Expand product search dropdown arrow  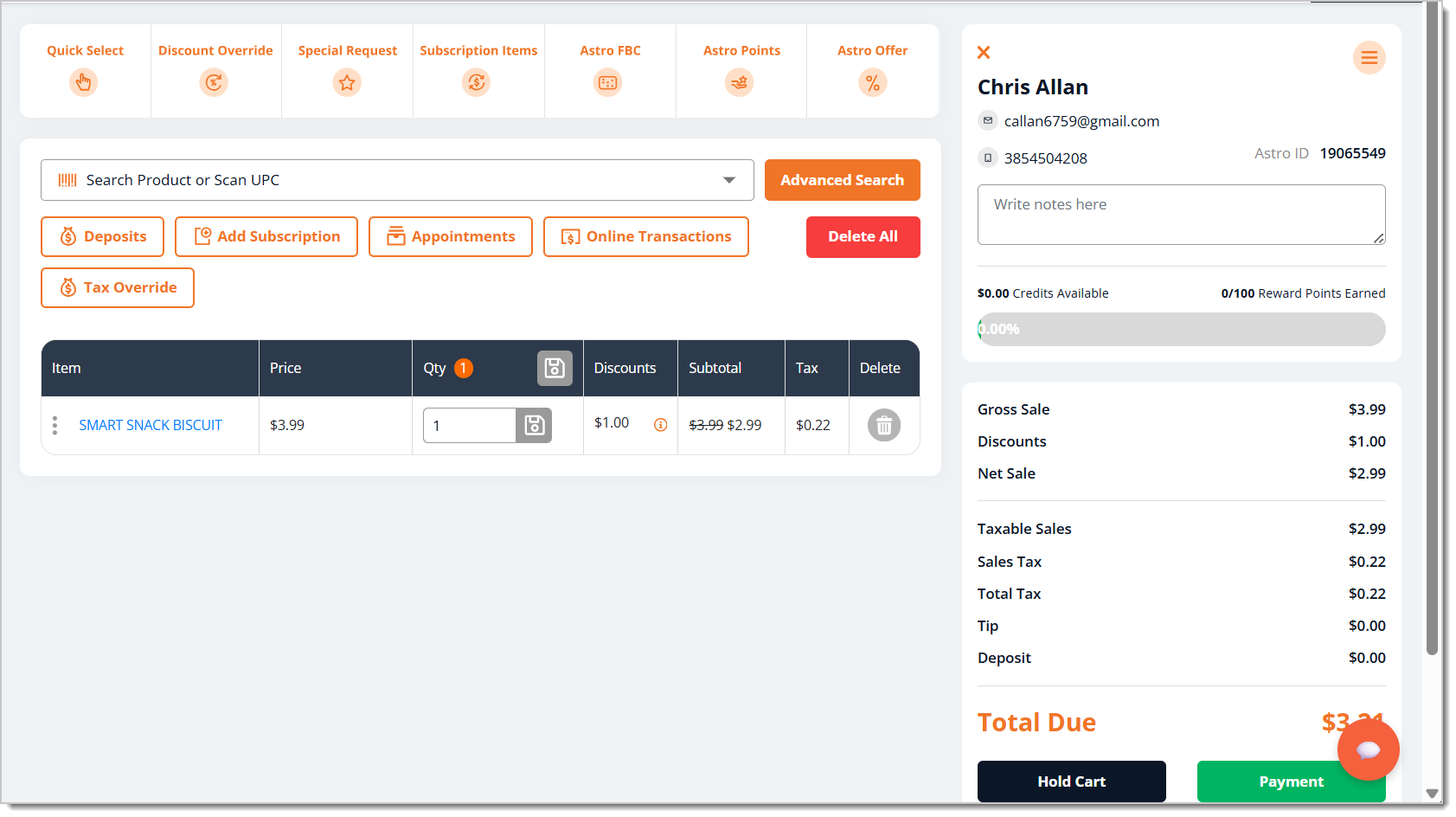(729, 180)
